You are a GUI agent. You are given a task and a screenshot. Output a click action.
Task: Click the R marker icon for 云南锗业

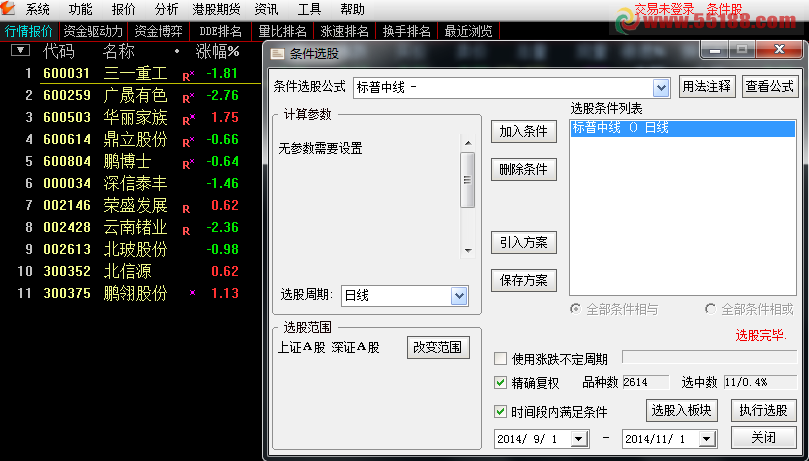(186, 231)
